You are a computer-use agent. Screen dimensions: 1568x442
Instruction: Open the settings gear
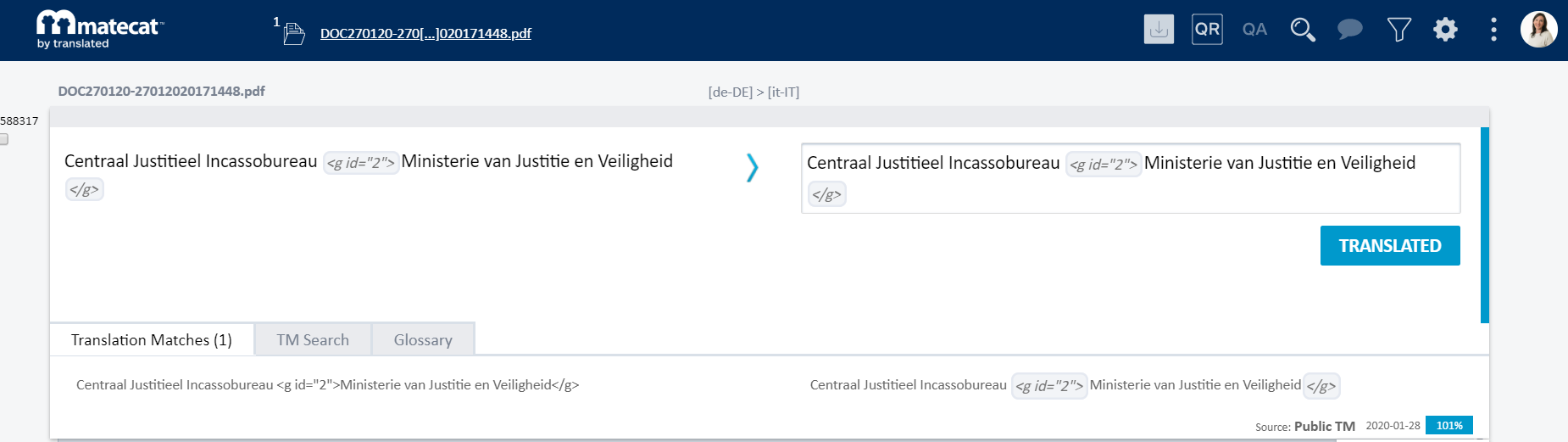(1445, 30)
